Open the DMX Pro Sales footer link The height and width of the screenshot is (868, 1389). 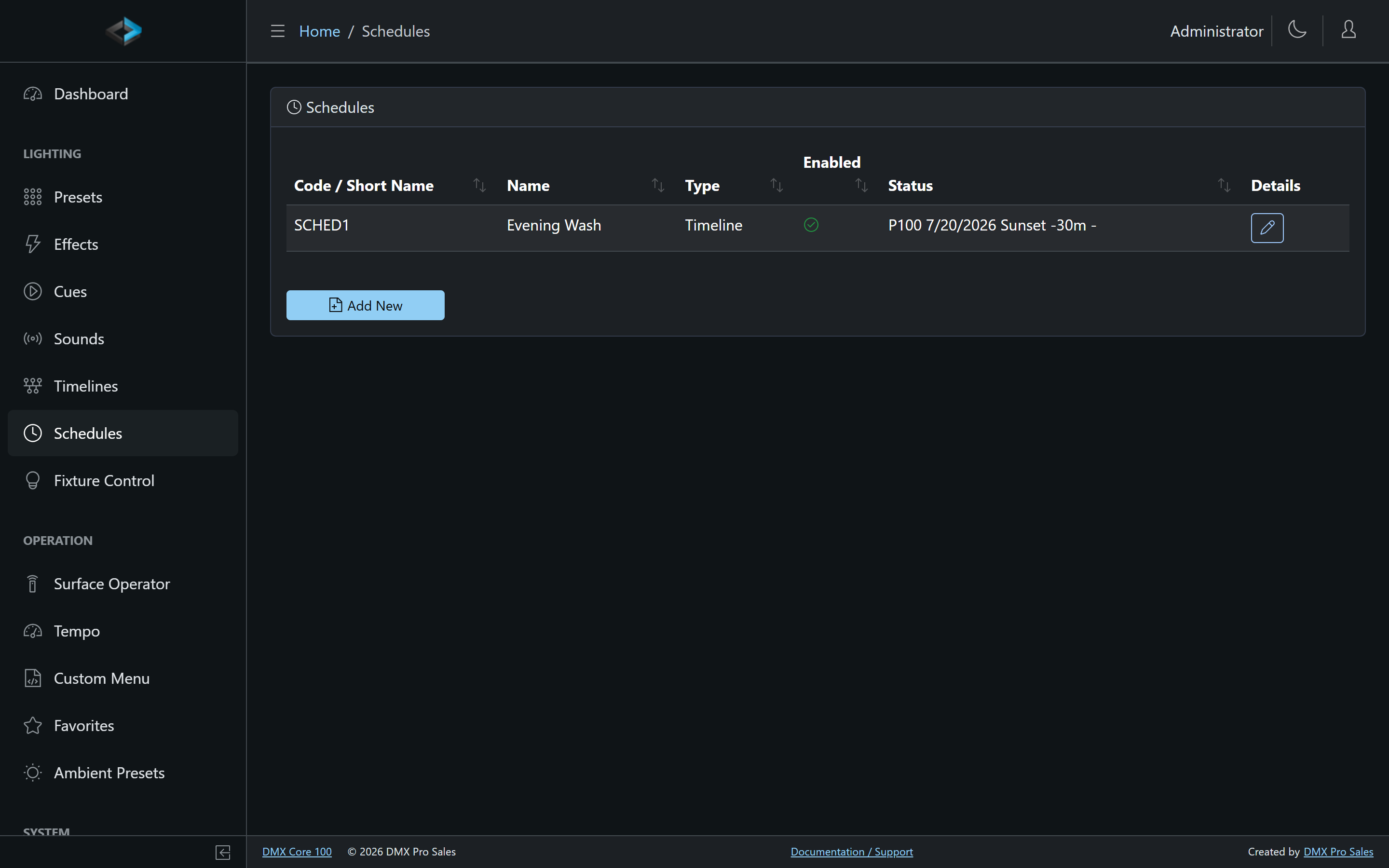point(1338,852)
